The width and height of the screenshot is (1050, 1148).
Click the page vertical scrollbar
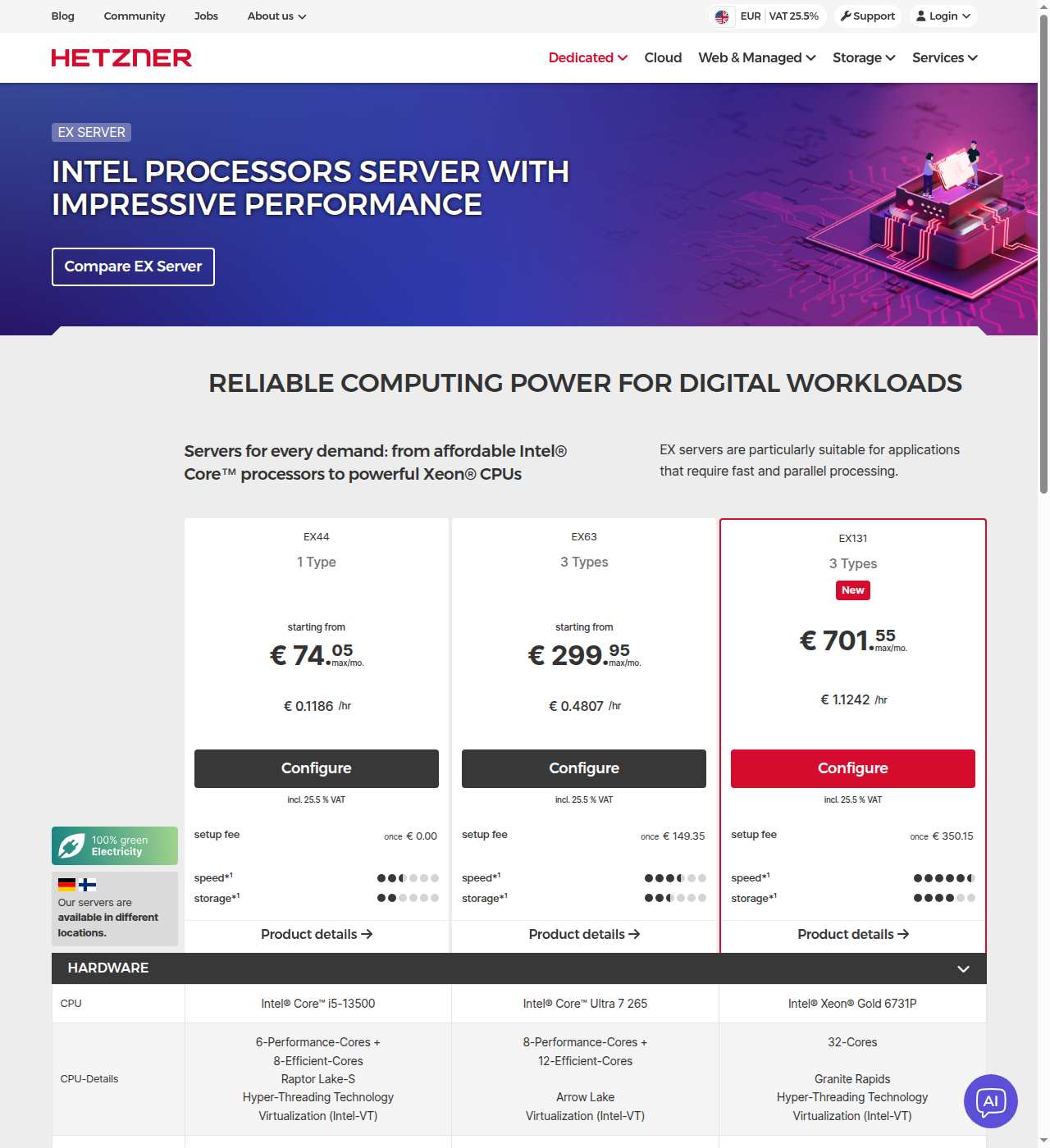(1043, 254)
